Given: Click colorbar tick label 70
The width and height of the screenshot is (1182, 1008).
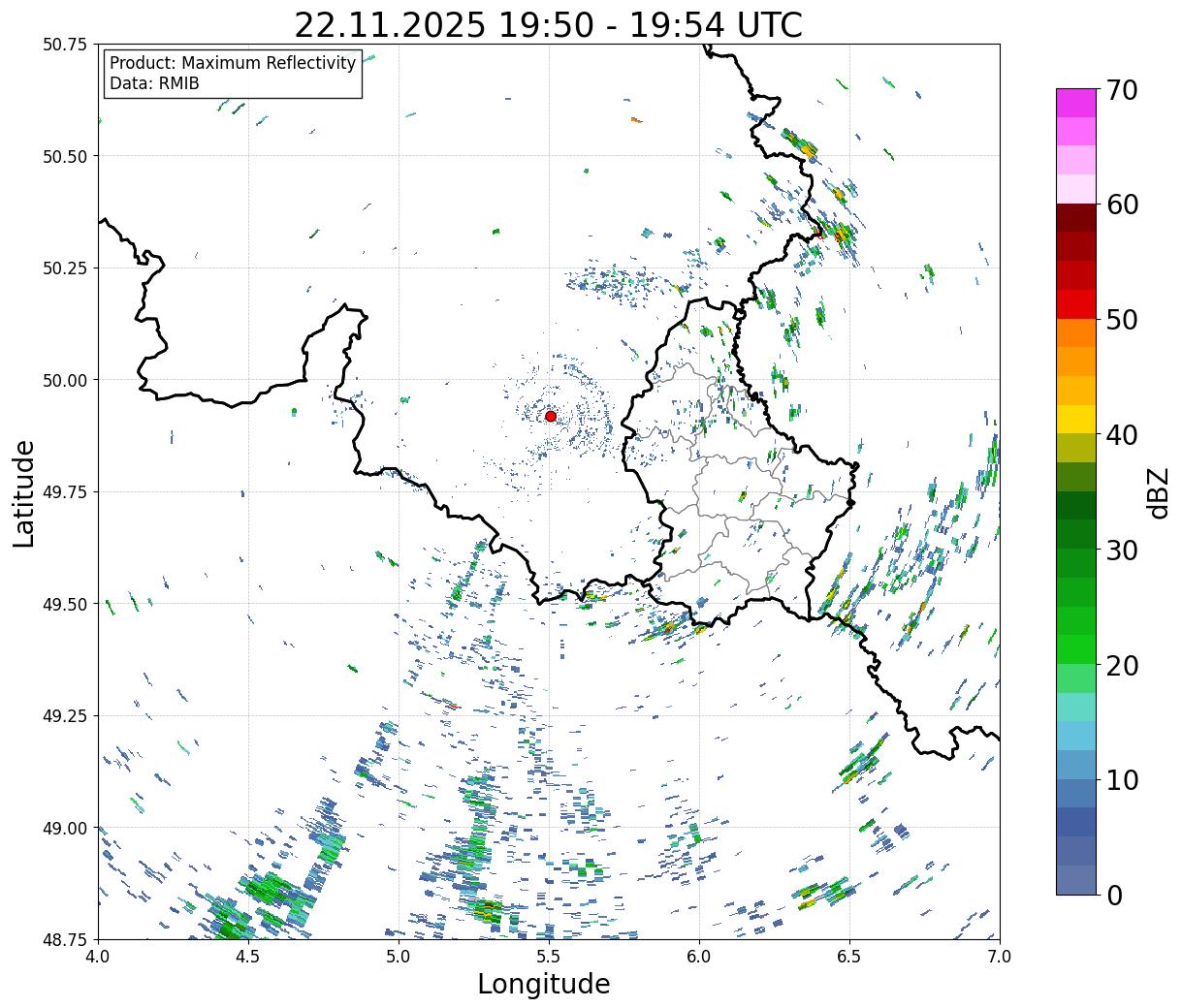Looking at the screenshot, I should point(1122,90).
